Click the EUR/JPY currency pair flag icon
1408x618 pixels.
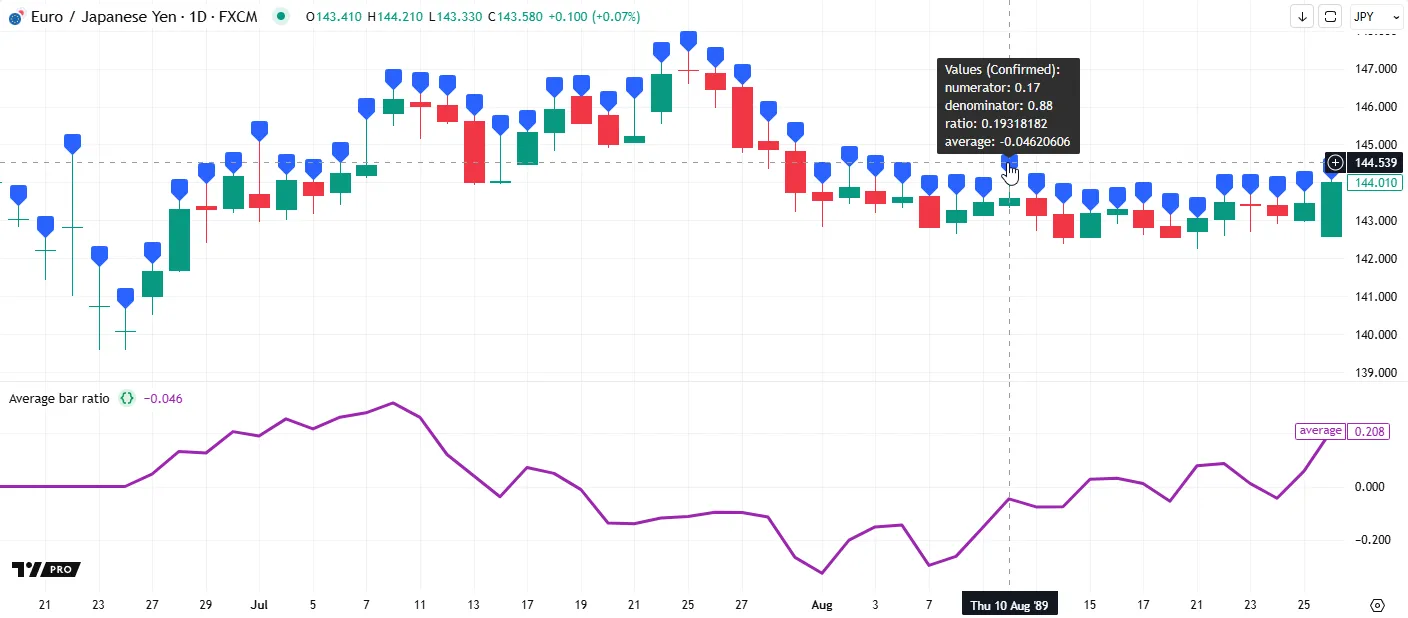15,17
